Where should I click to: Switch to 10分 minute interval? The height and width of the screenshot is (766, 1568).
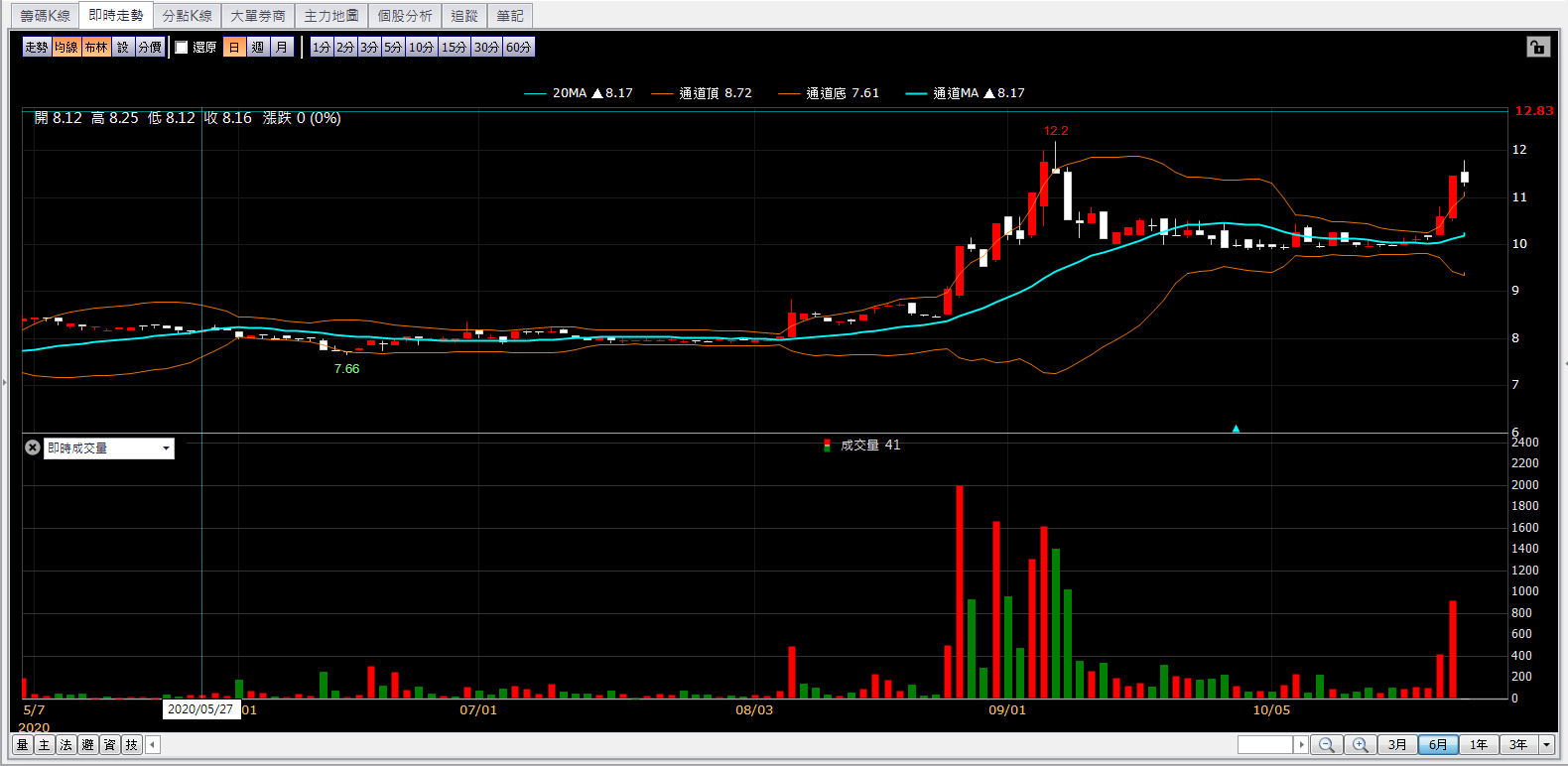(422, 47)
